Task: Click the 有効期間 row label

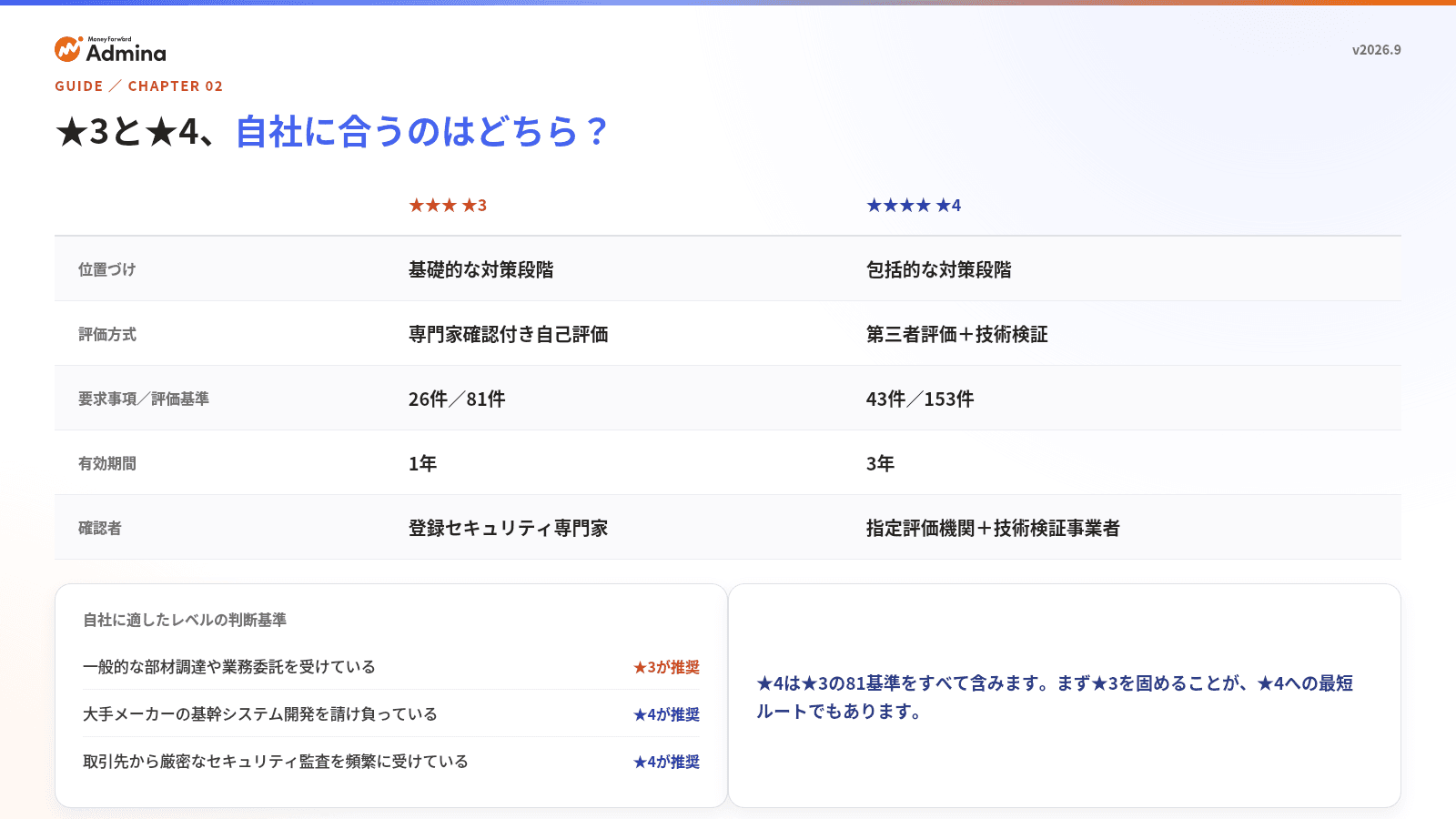Action: pos(106,463)
